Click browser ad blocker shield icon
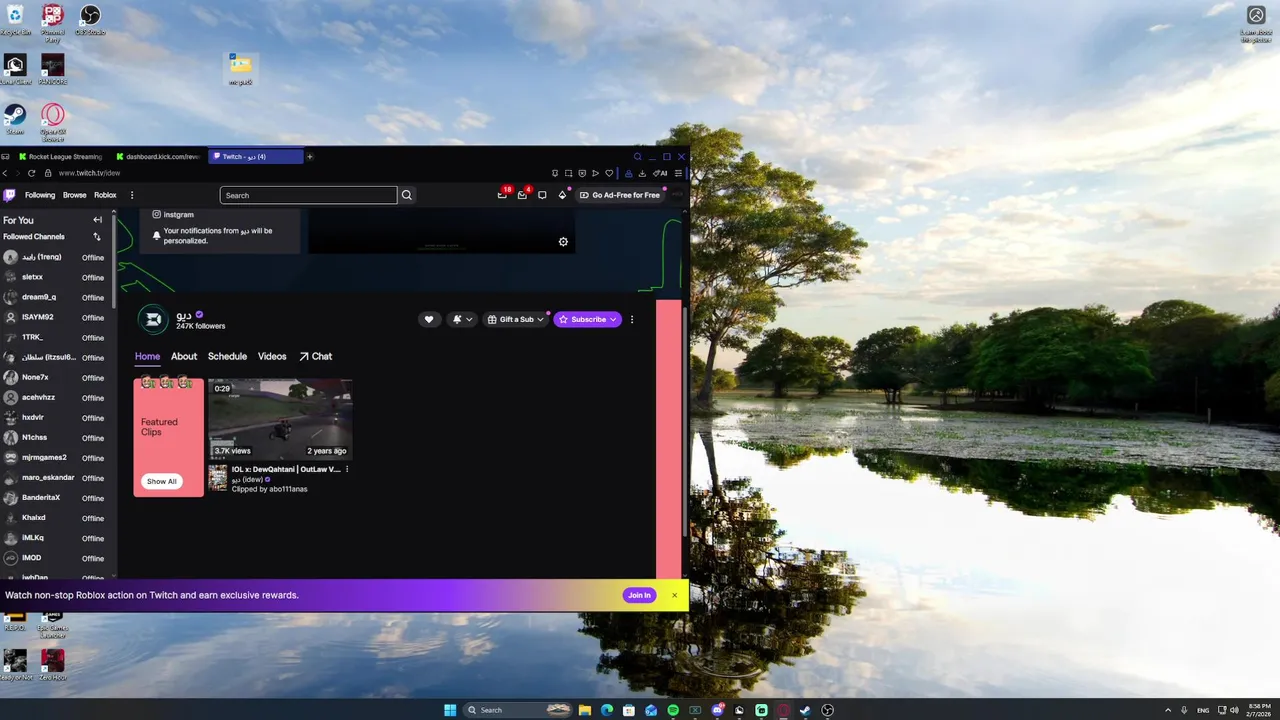Screen dimensions: 1280x720 (582, 174)
